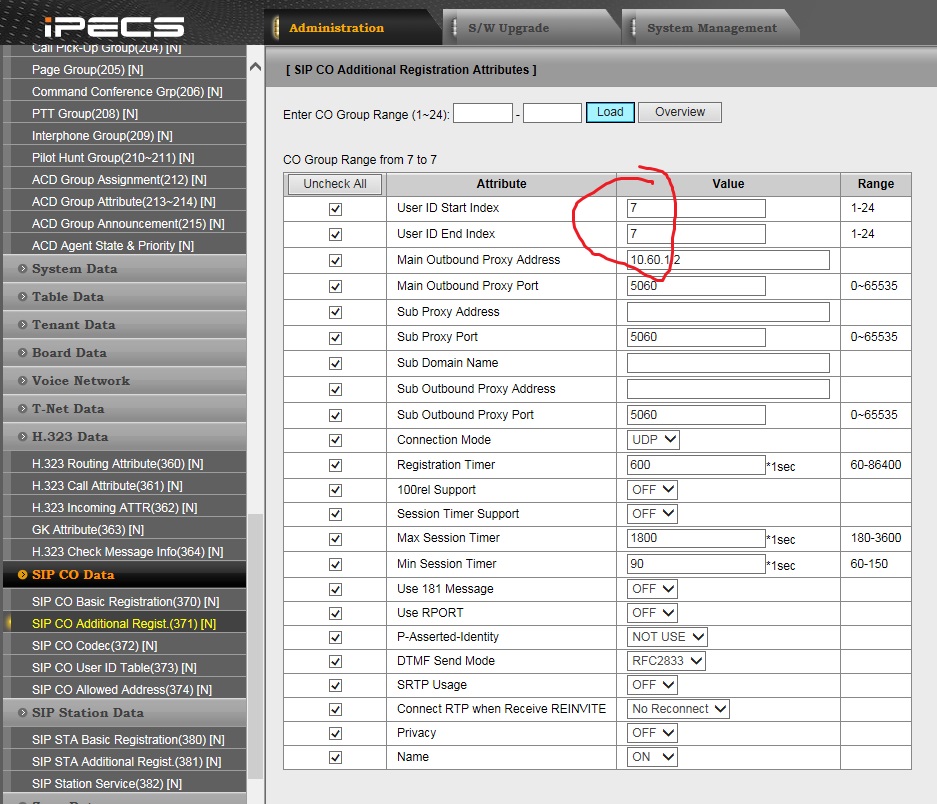The width and height of the screenshot is (937, 804).
Task: Open the Connection Mode UDP dropdown
Action: pos(654,440)
